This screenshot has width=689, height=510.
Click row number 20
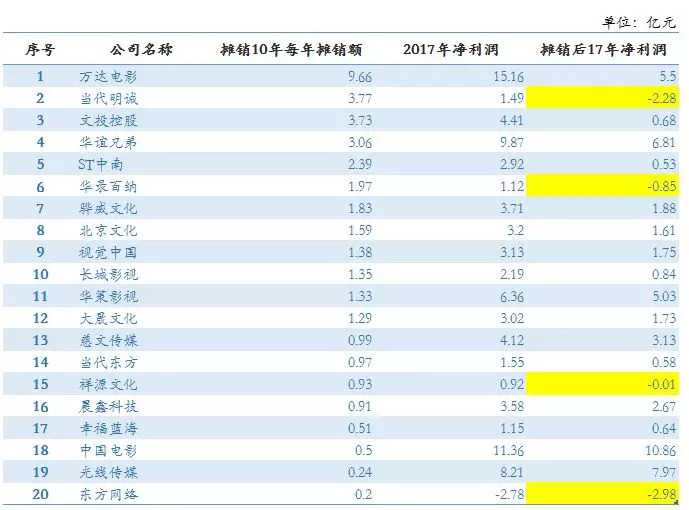40,494
